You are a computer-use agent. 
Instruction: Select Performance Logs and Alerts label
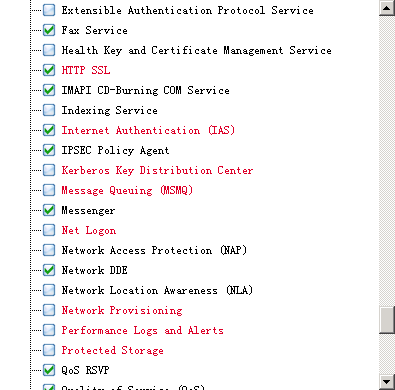[142, 331]
